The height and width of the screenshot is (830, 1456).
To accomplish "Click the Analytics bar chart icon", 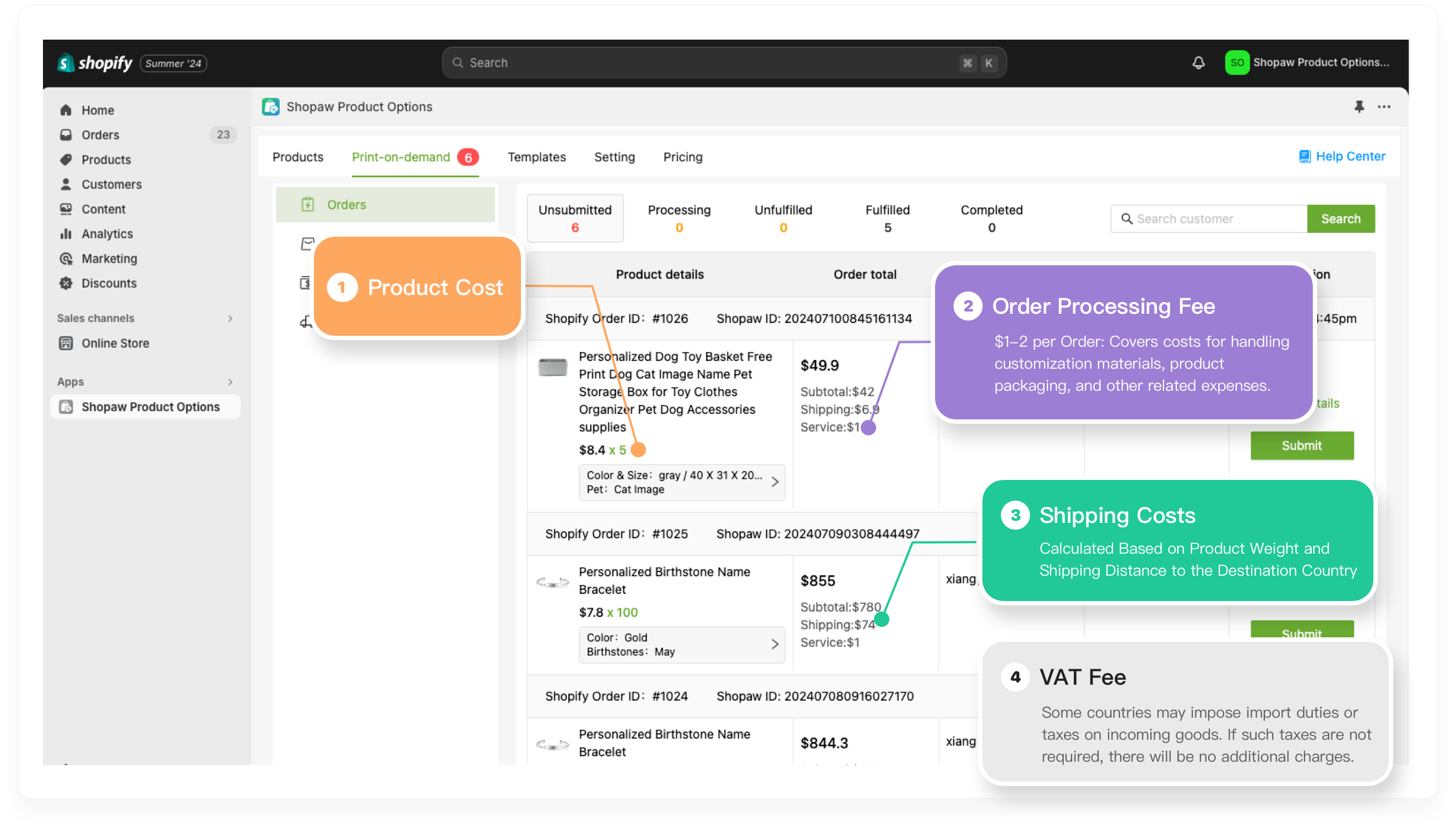I will [66, 234].
